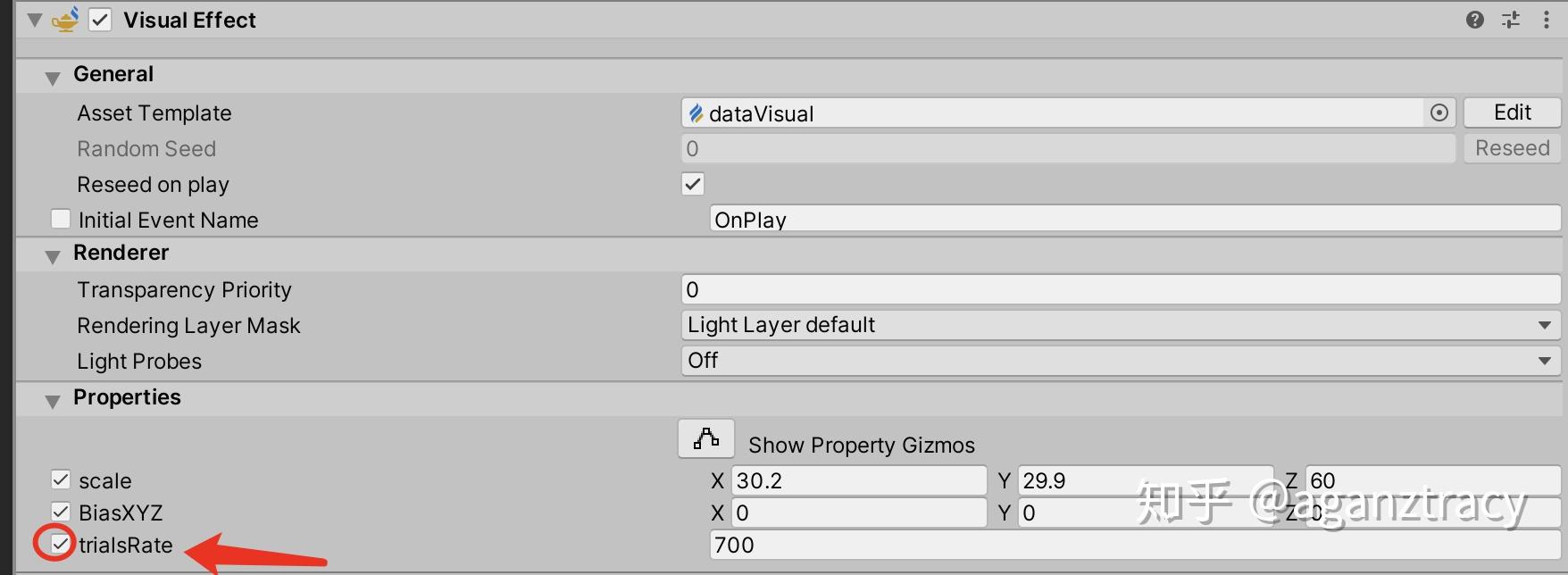Click the Edit button for the asset template

coord(1512,112)
